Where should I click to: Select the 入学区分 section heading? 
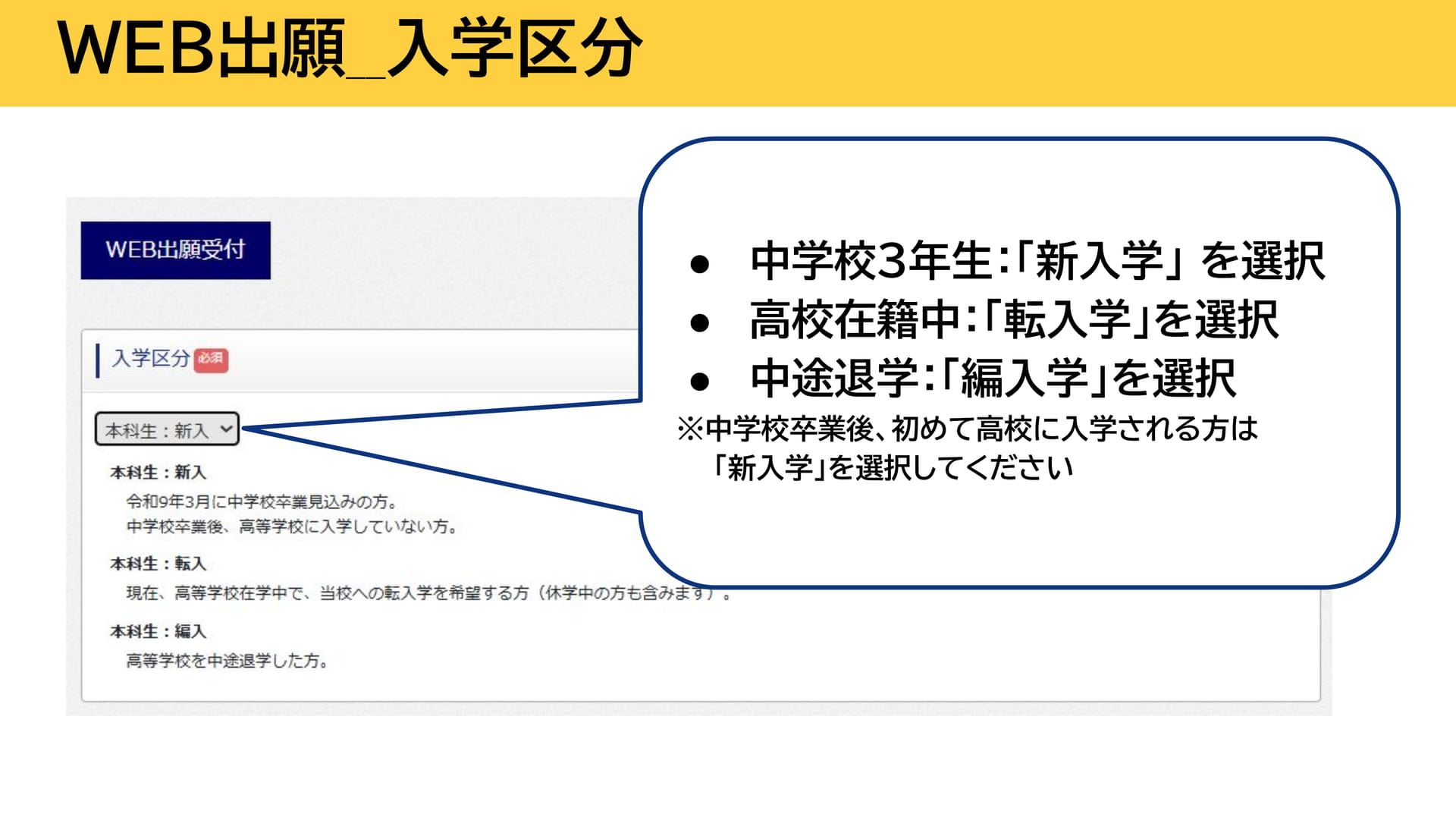coord(150,359)
